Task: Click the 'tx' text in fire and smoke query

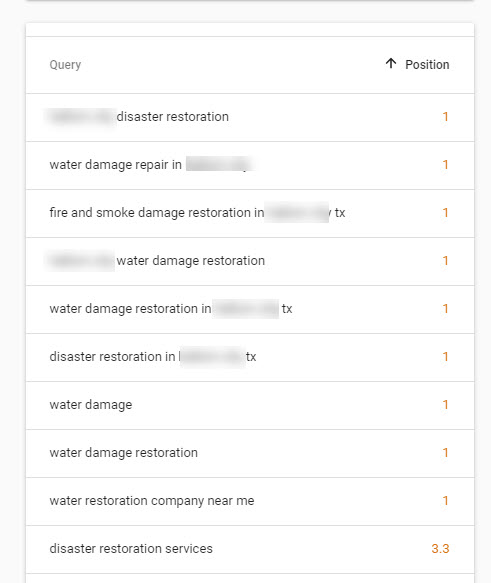Action: (340, 213)
